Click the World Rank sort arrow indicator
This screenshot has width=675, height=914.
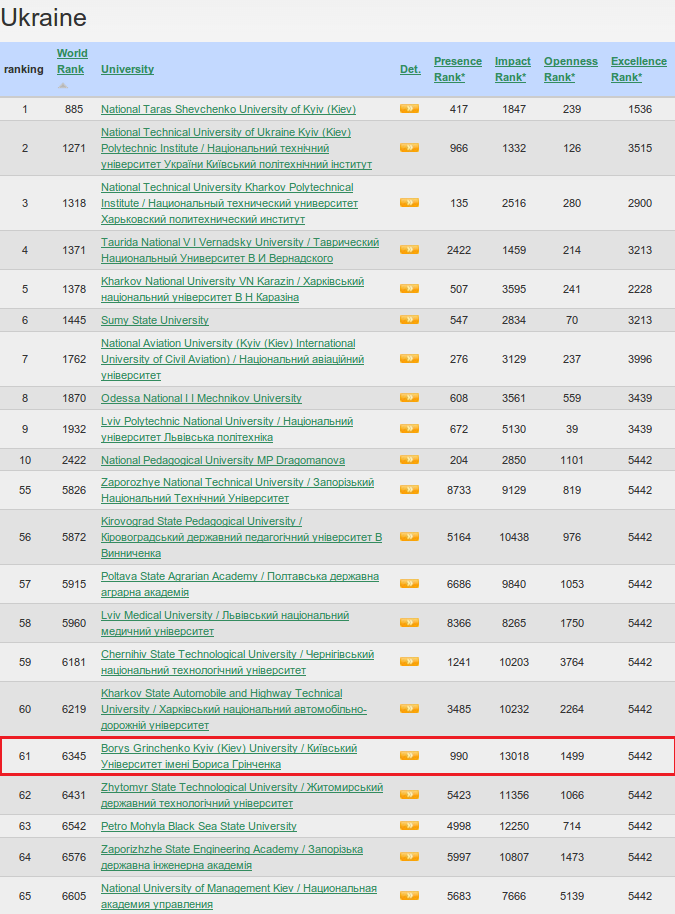[63, 86]
